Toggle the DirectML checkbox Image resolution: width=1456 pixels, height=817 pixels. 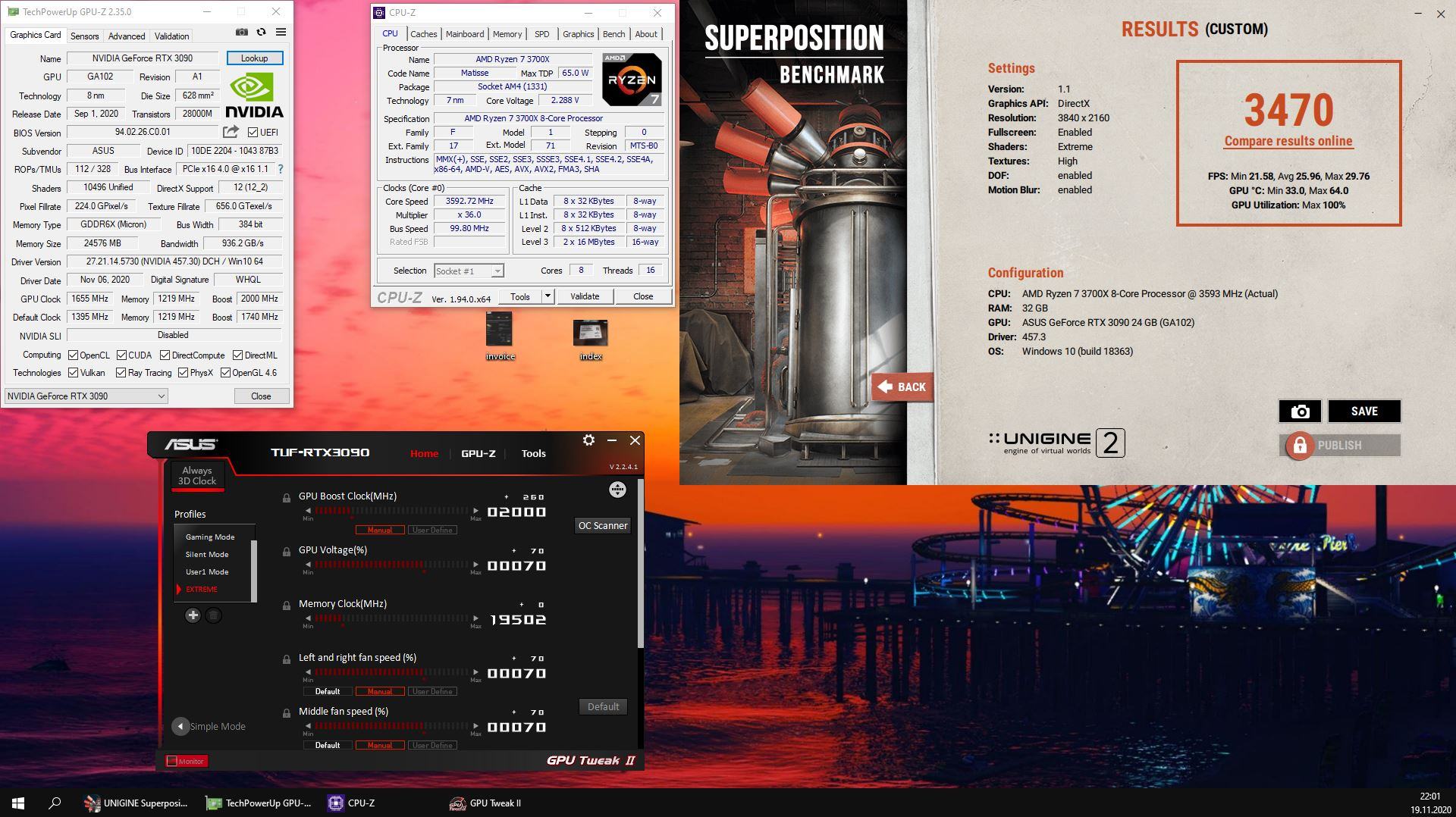tap(237, 355)
